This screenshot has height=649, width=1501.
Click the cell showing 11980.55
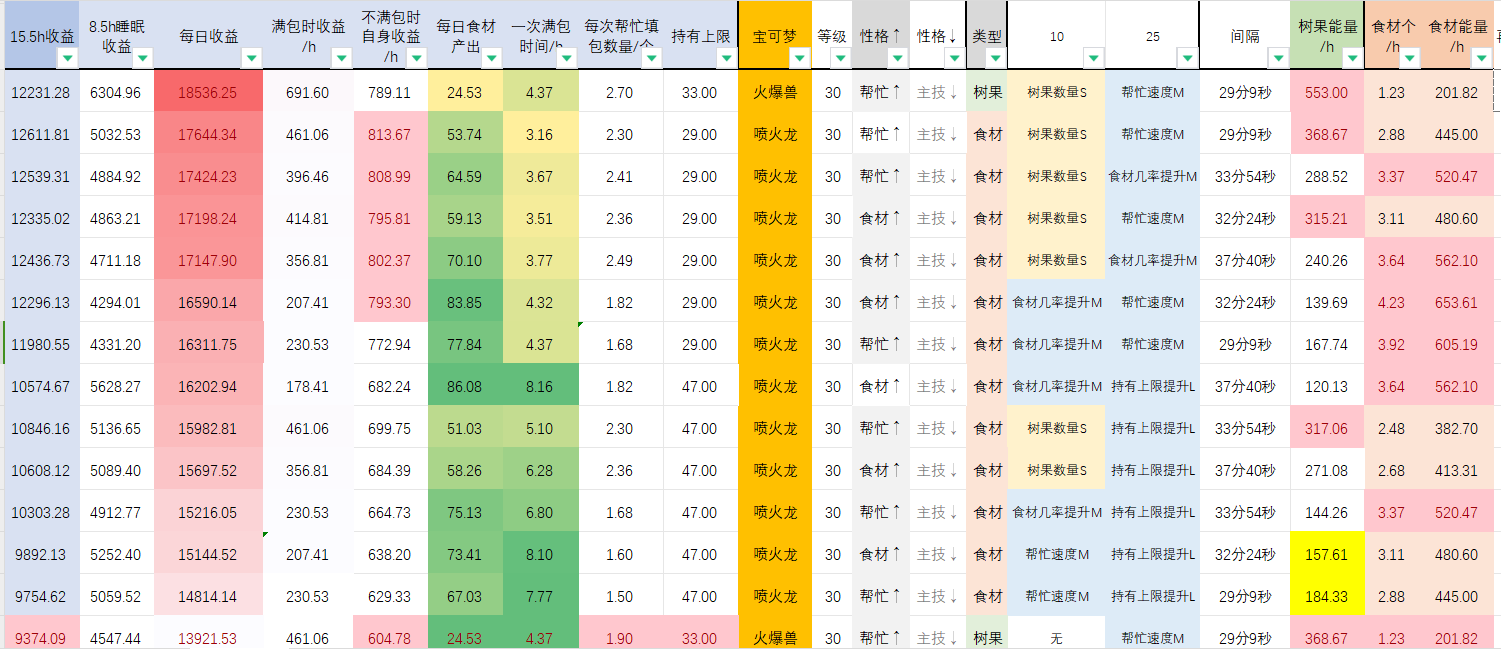point(40,344)
